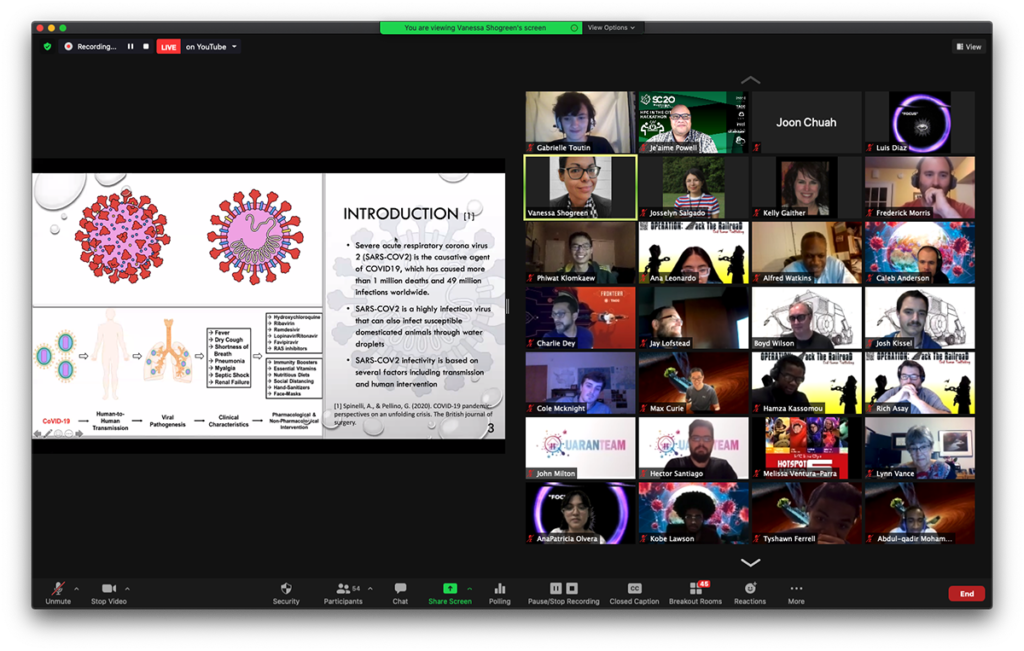
Task: Open the View layout menu
Action: (968, 46)
